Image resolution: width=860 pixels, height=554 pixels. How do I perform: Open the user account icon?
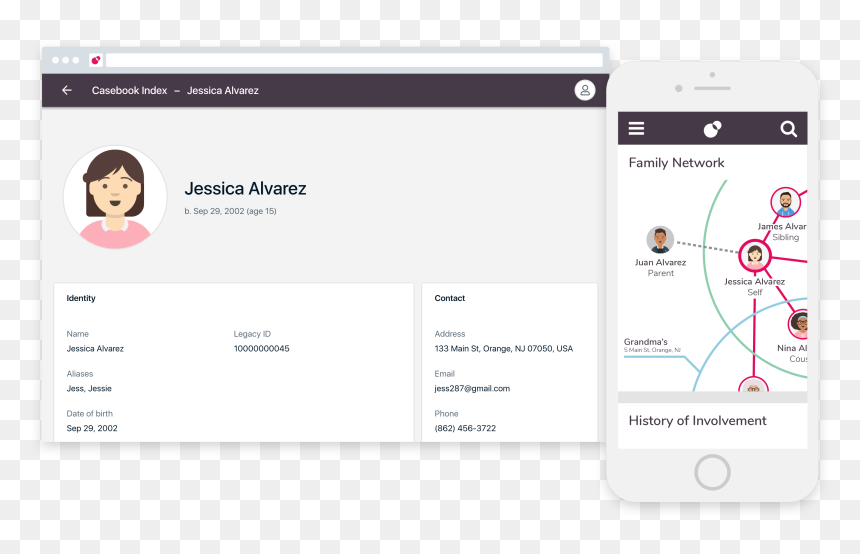click(x=585, y=90)
